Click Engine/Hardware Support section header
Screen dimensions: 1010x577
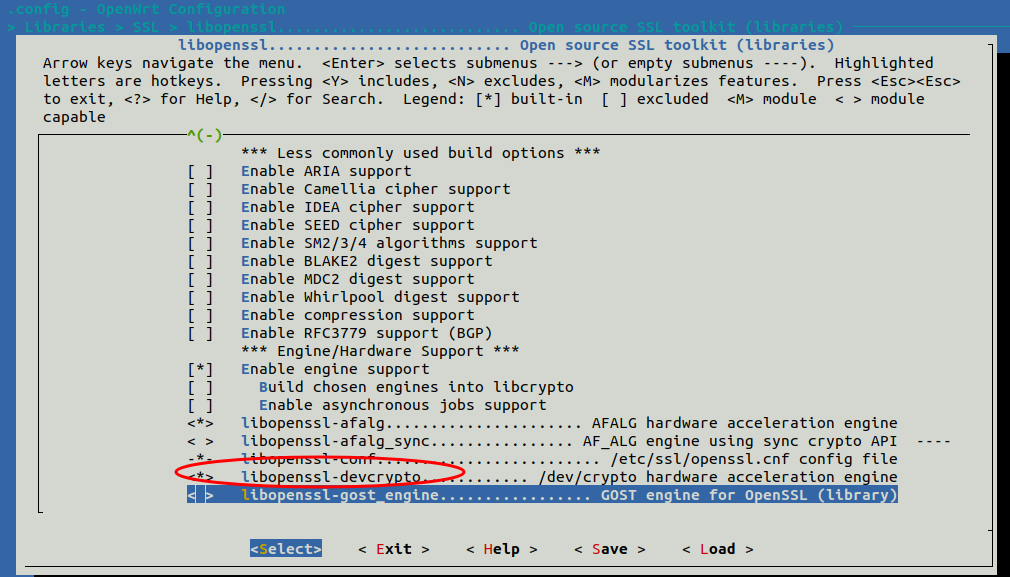click(x=380, y=352)
